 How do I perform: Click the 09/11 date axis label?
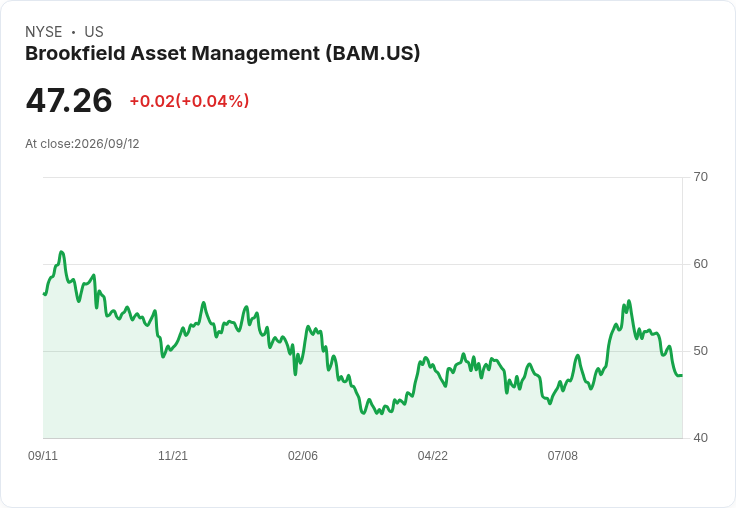(x=43, y=455)
